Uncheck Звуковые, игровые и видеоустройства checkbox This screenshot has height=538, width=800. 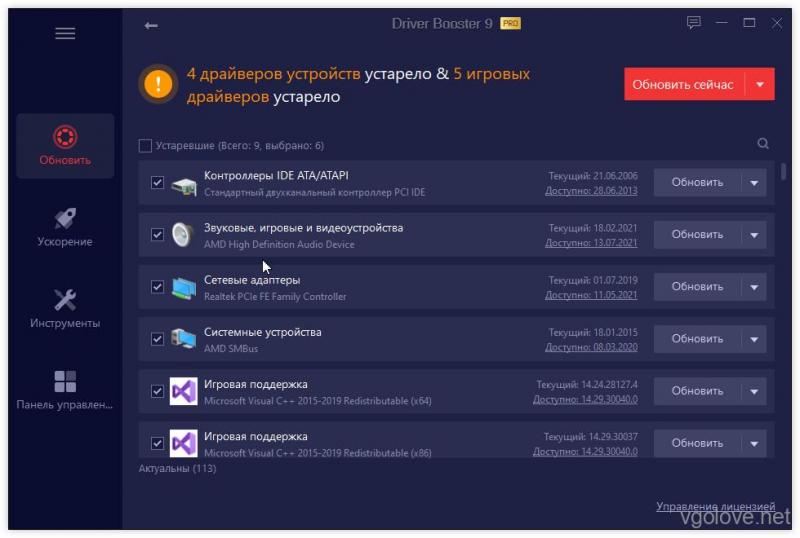coord(157,235)
